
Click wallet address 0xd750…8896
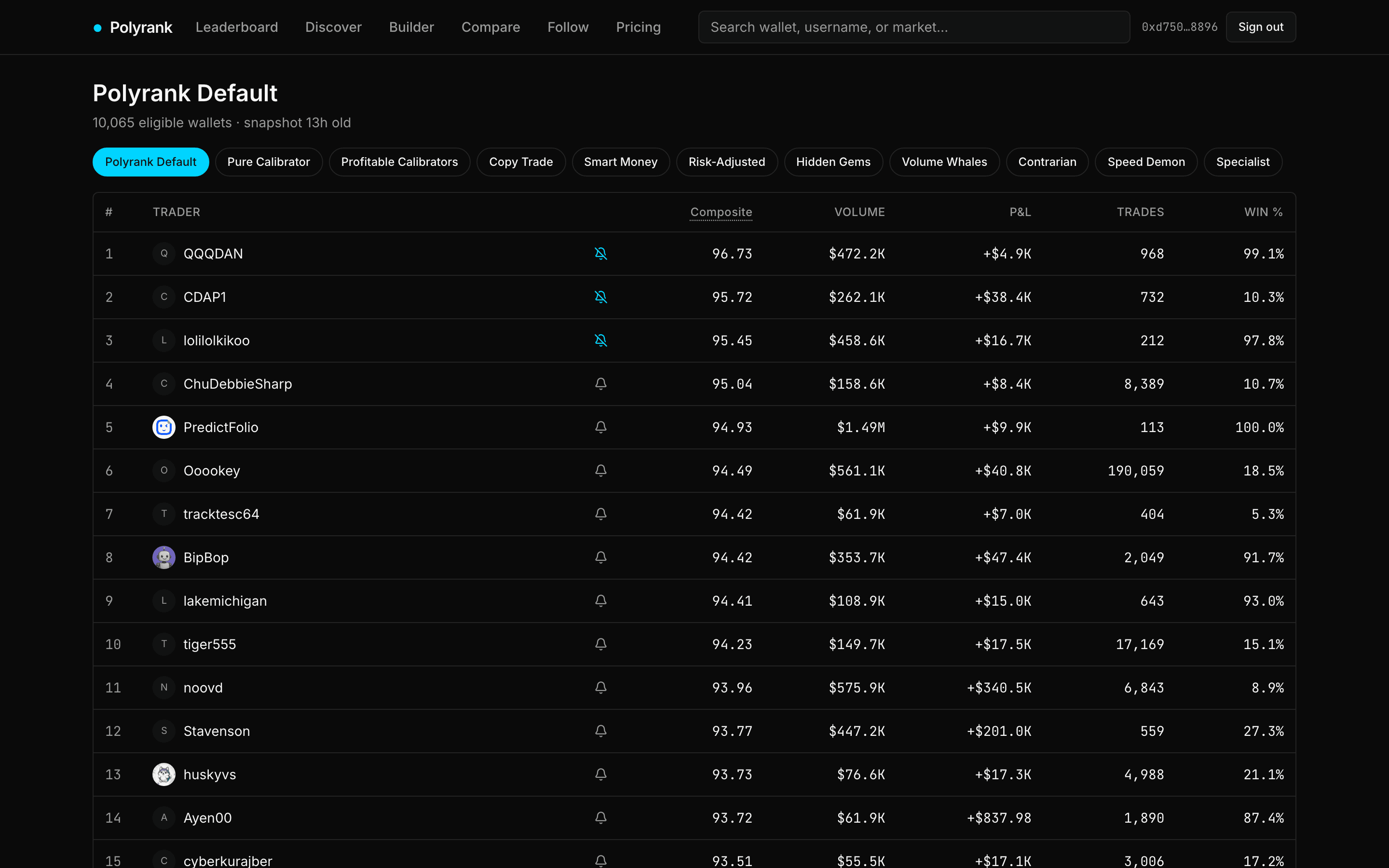pos(1179,27)
